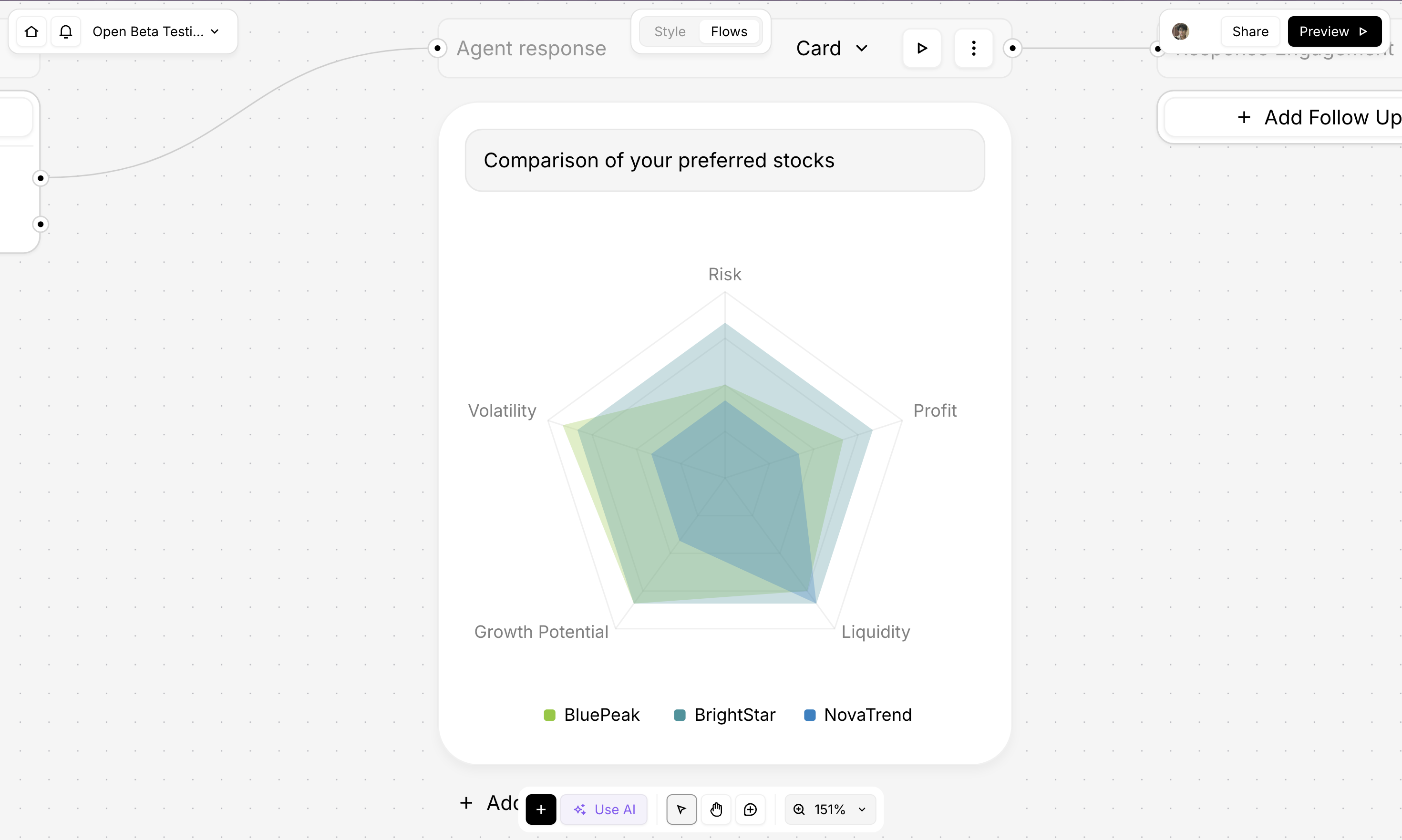
Task: Click the Use AI button
Action: 604,809
